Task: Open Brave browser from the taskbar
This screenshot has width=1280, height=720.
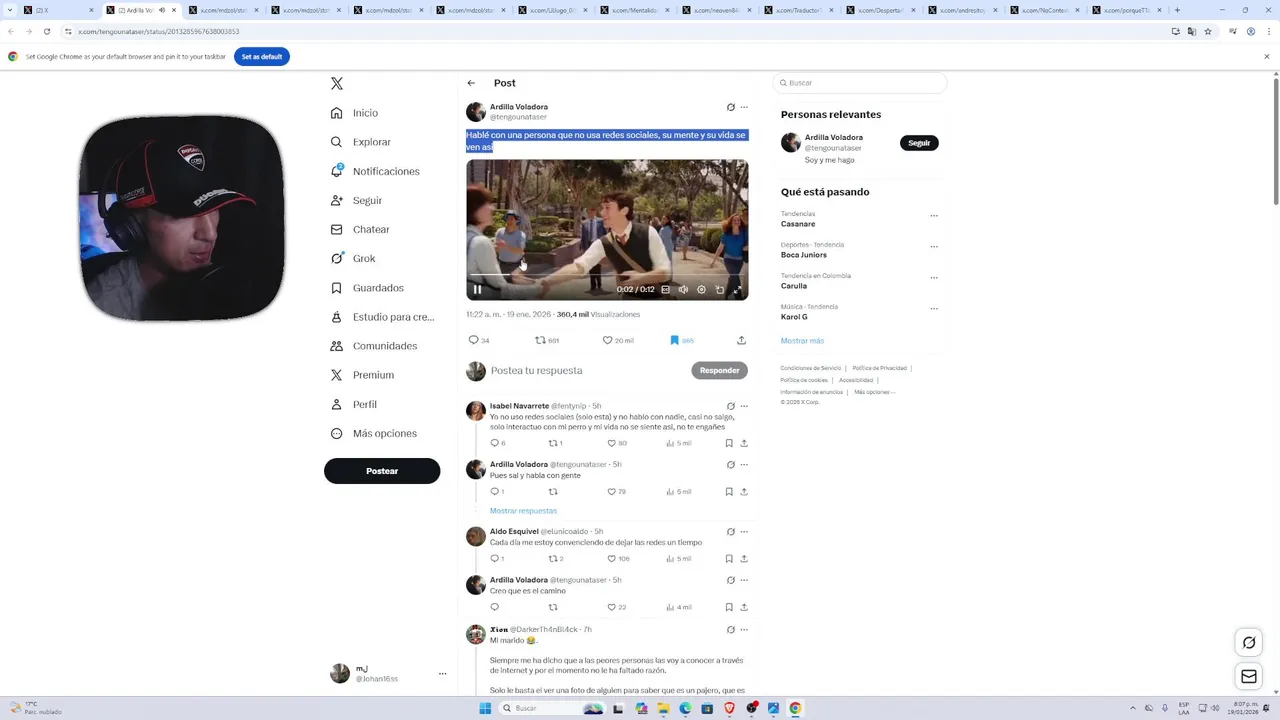Action: [729, 708]
